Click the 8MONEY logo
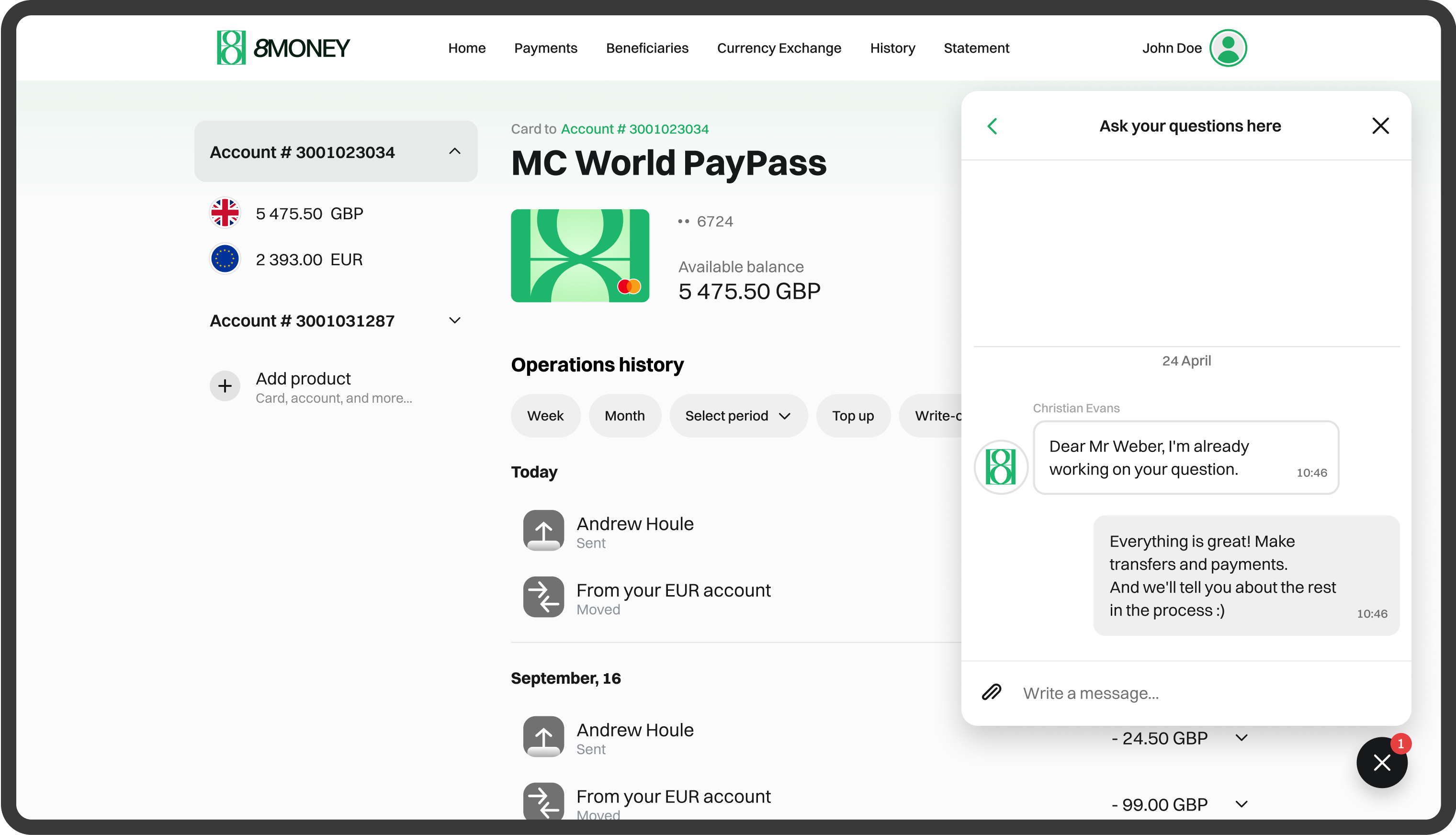Image resolution: width=1456 pixels, height=835 pixels. (282, 47)
